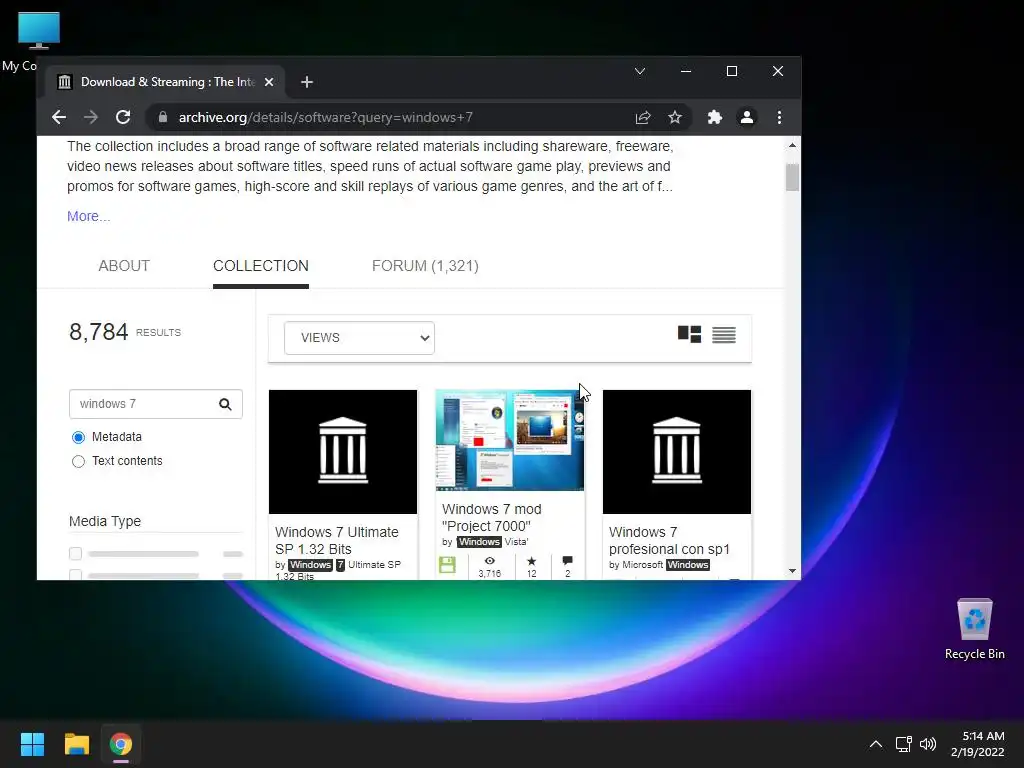Select the Metadata search option
The image size is (1024, 768).
[x=78, y=437]
